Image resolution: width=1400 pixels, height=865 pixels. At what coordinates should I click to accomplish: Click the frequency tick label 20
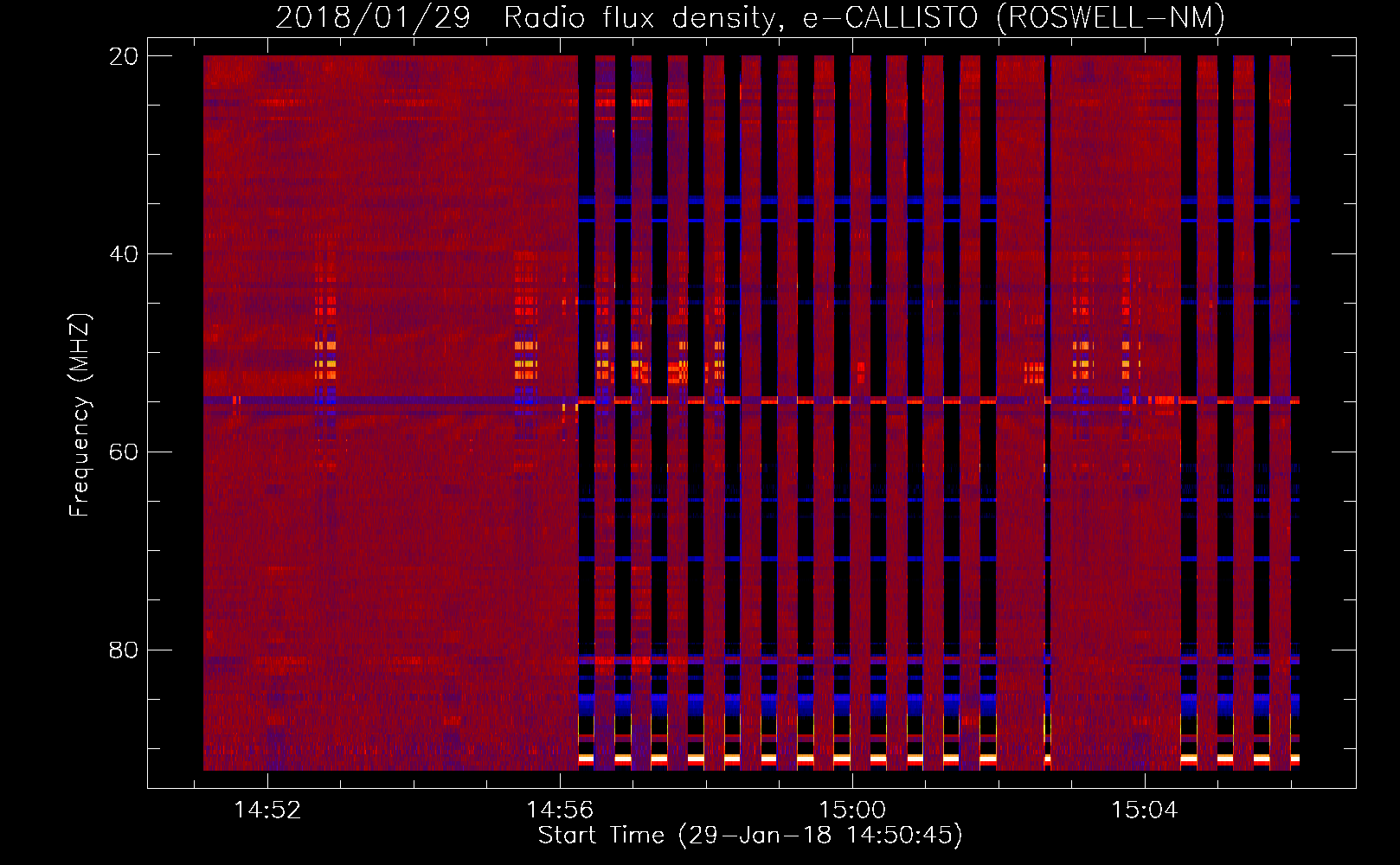124,56
